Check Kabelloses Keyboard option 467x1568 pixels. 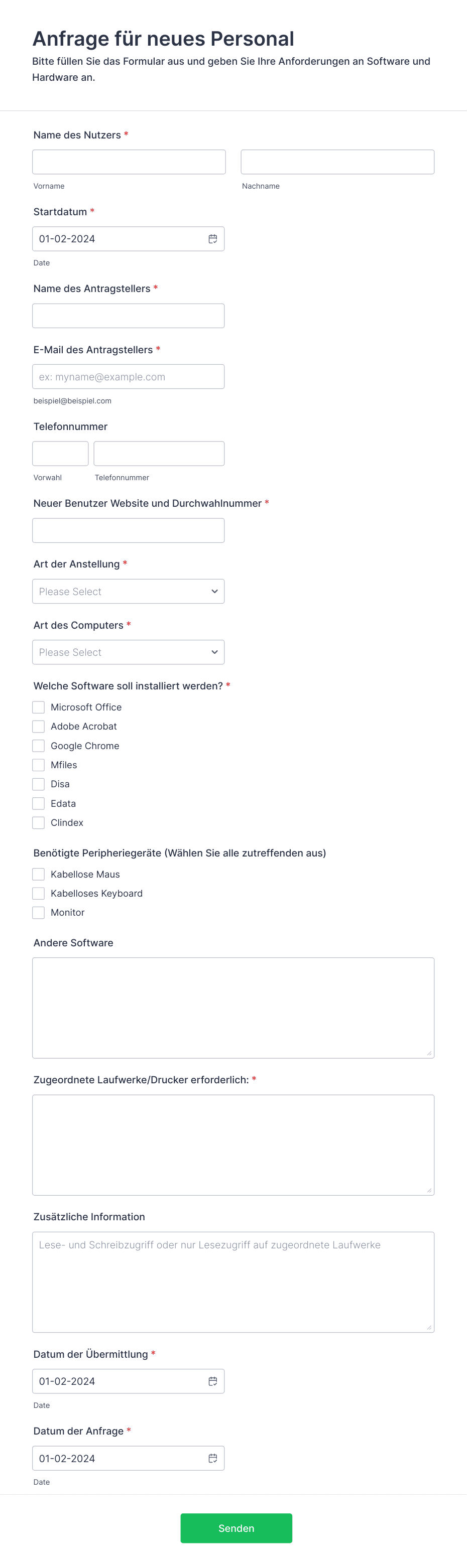point(38,893)
